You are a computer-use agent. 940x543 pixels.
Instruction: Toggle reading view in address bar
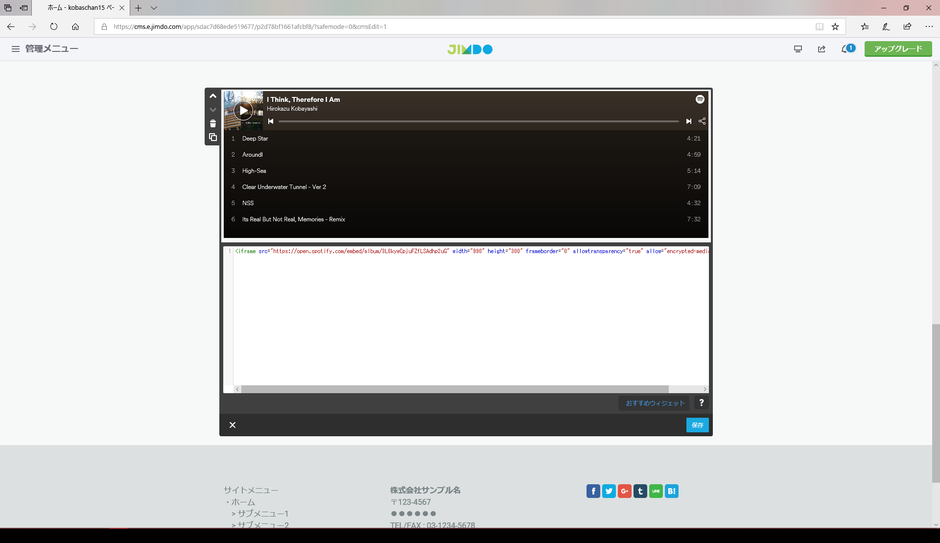[819, 26]
